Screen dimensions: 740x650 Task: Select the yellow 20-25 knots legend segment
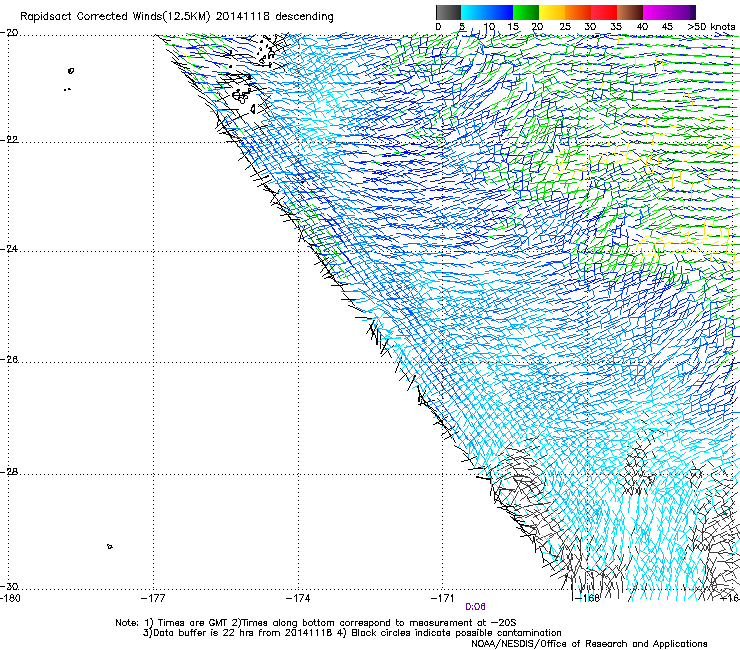click(552, 12)
